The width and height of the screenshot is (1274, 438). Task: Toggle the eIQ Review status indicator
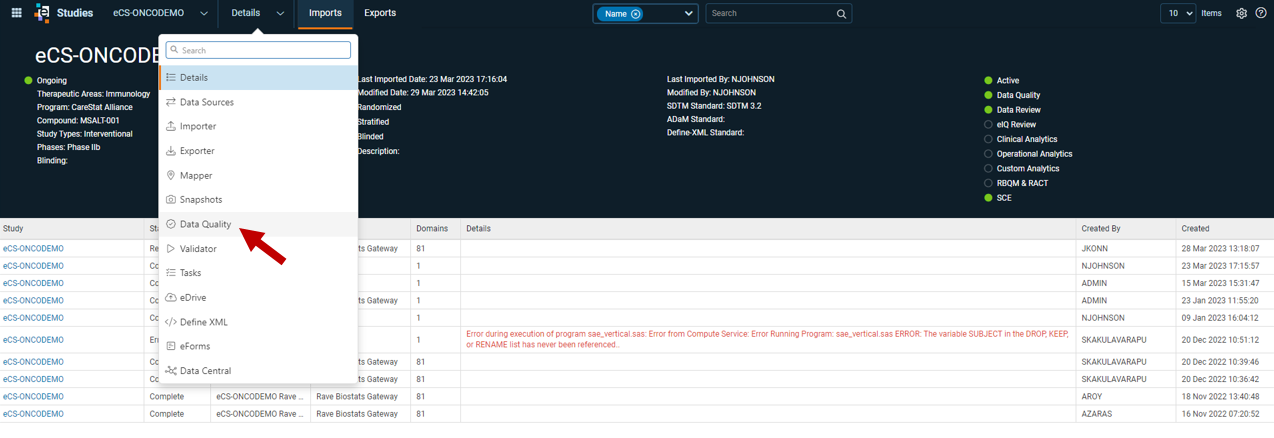(x=988, y=125)
